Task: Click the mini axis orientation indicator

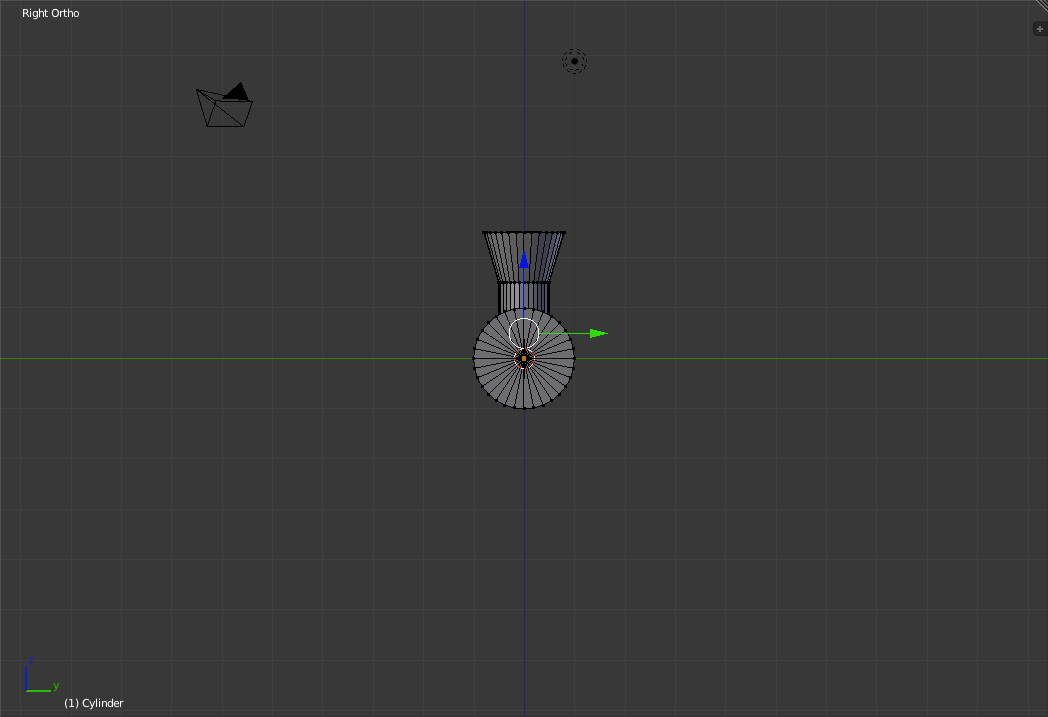Action: coord(41,676)
